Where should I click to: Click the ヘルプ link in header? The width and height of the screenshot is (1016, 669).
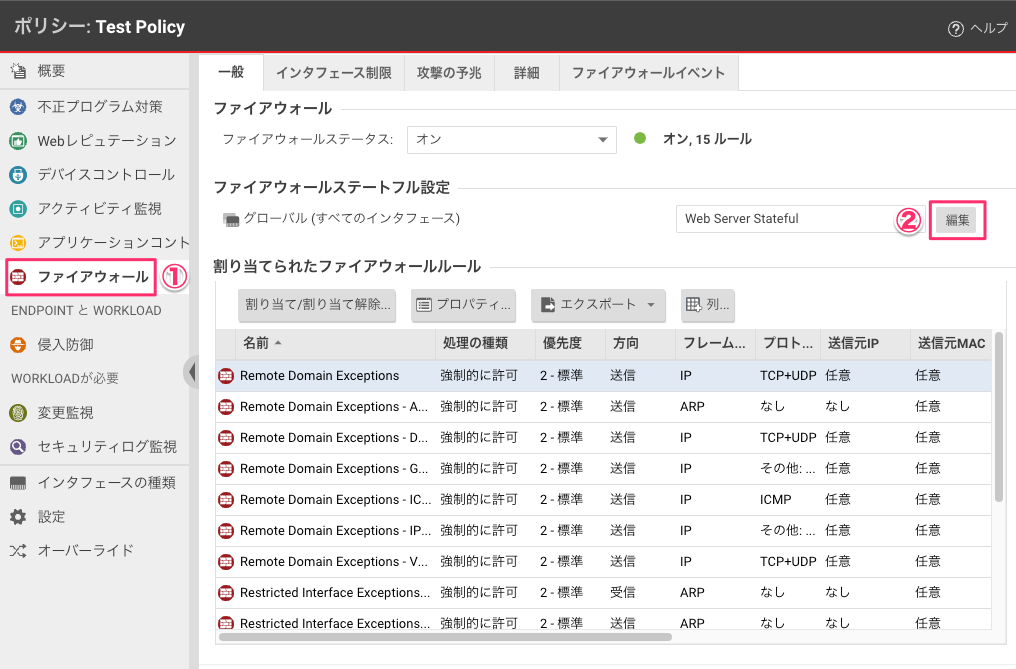click(x=989, y=28)
